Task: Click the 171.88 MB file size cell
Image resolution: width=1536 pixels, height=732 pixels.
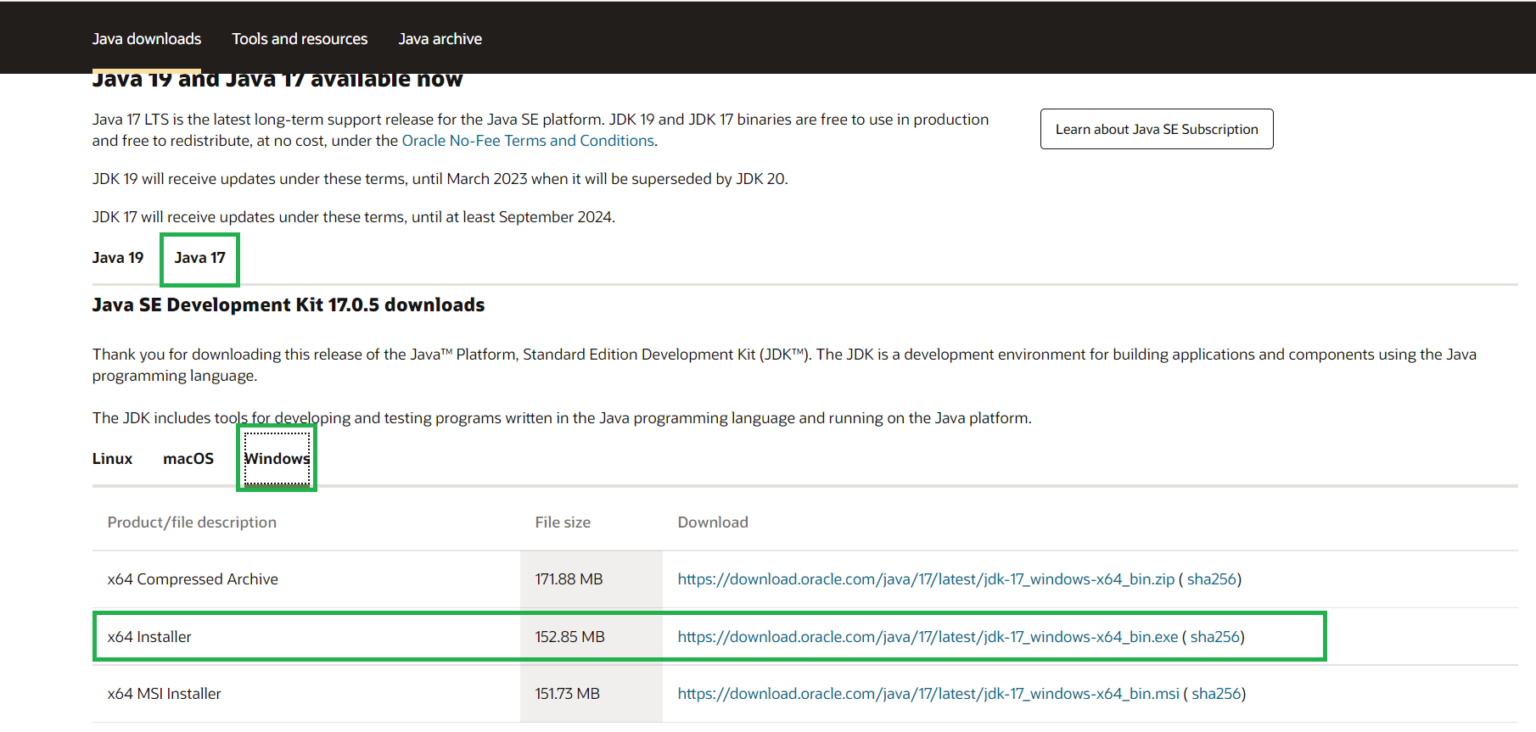Action: (x=568, y=579)
